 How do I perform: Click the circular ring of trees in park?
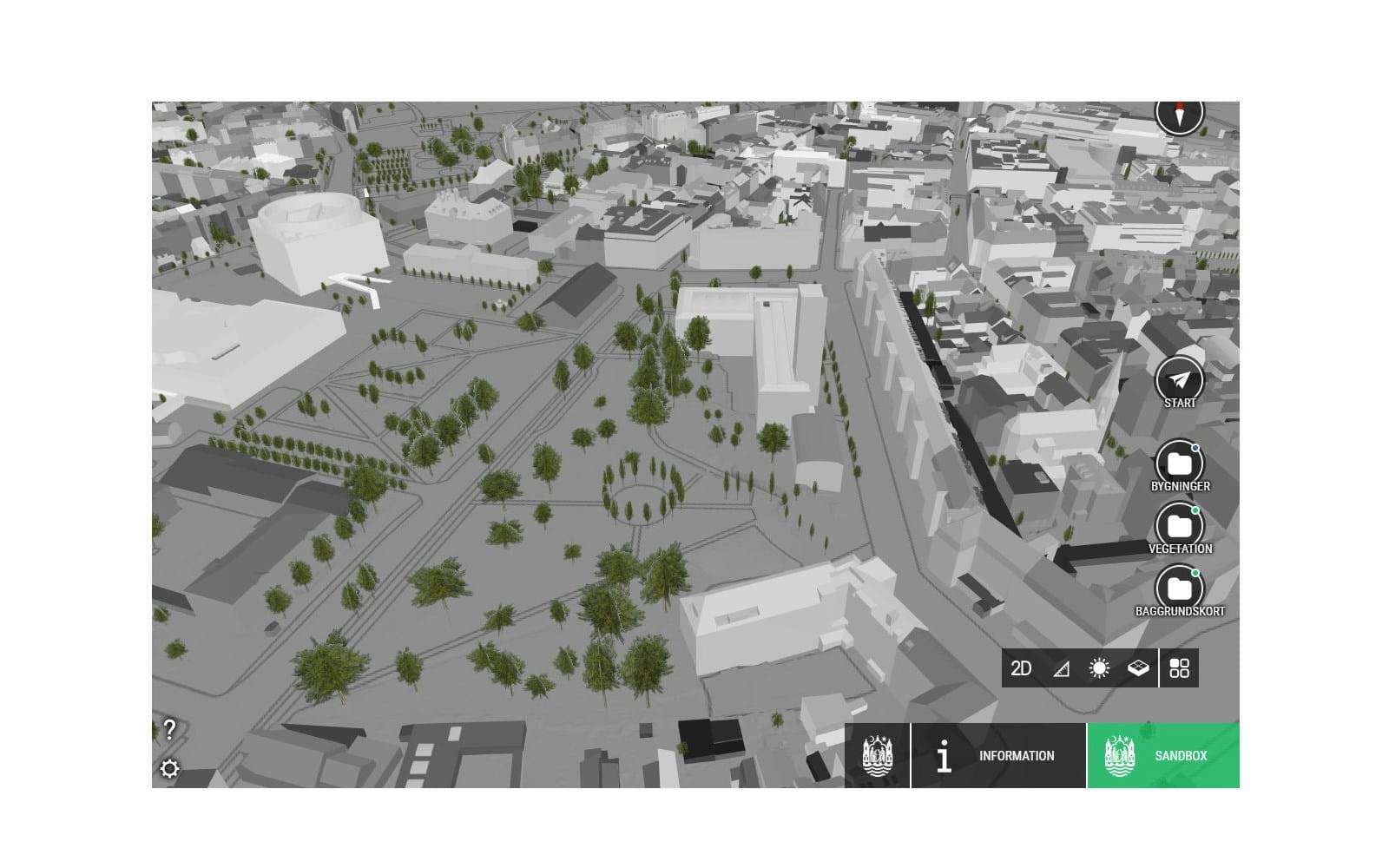coord(642,497)
